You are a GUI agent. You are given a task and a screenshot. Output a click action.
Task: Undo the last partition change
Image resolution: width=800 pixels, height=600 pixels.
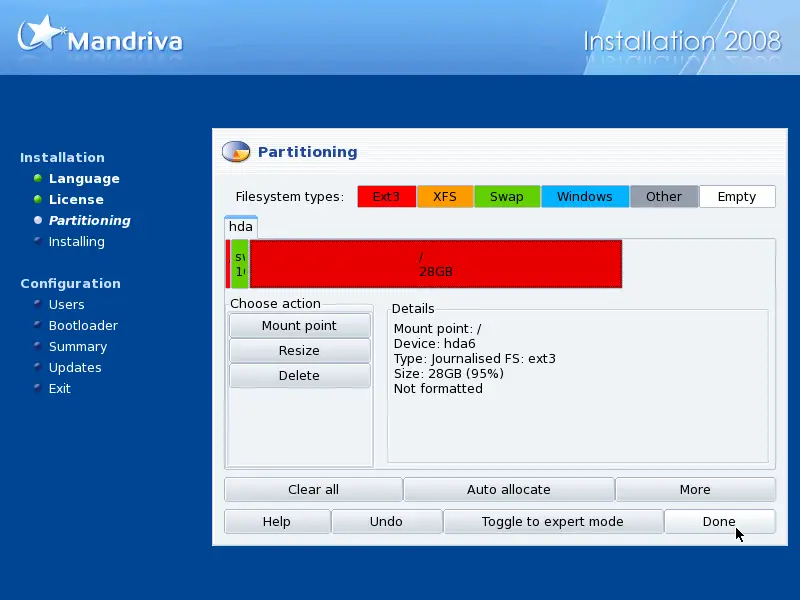click(387, 521)
